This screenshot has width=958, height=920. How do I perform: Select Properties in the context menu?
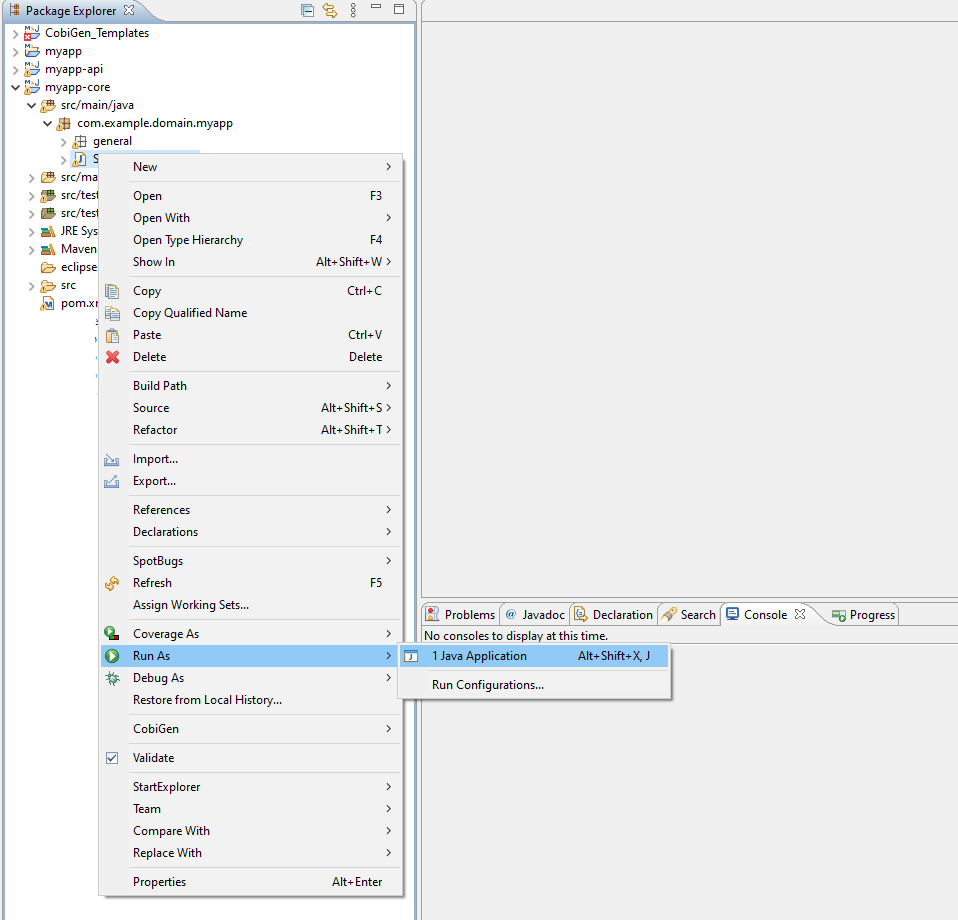click(159, 882)
